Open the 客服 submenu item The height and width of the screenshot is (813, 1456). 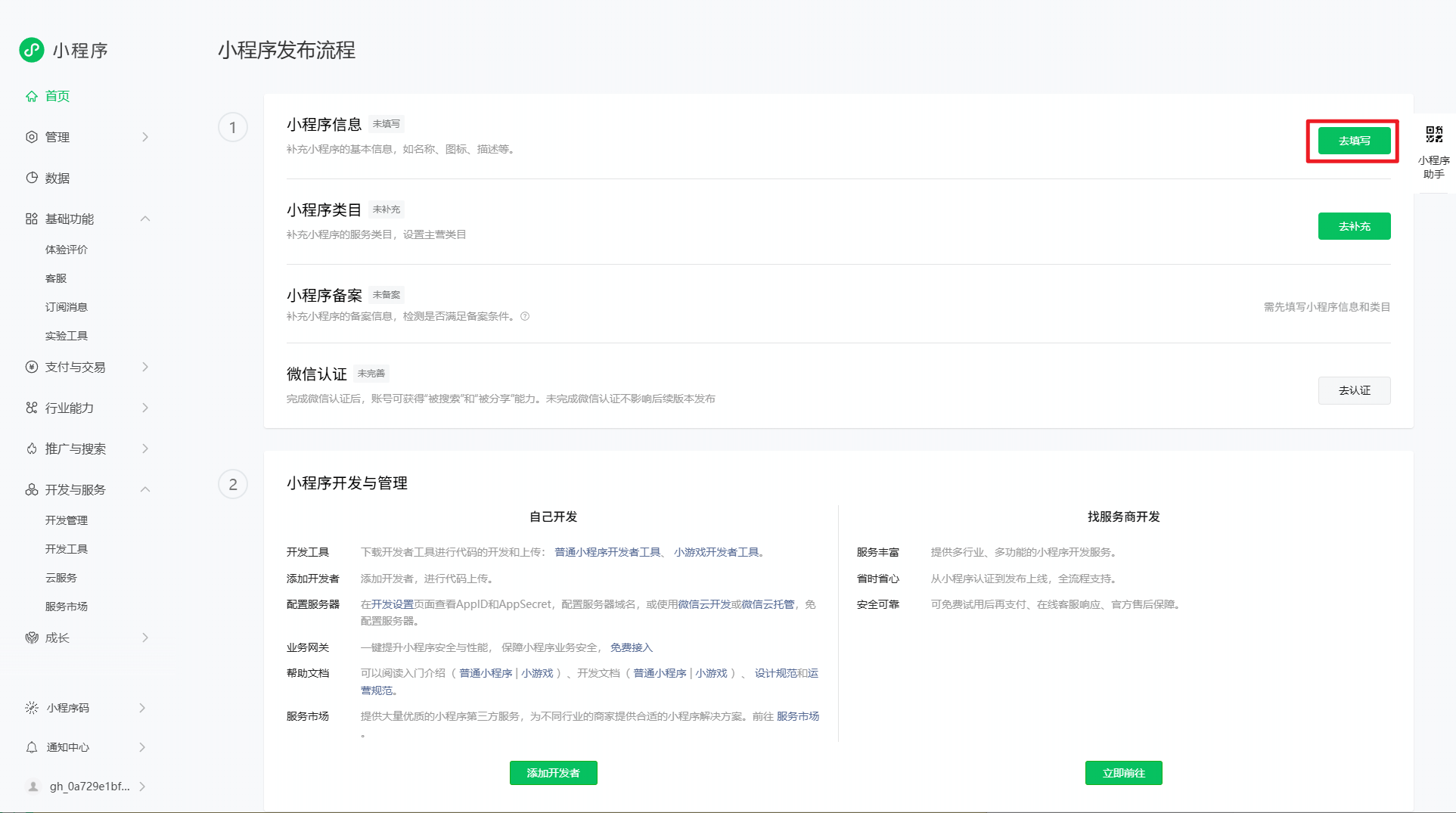pyautogui.click(x=56, y=278)
